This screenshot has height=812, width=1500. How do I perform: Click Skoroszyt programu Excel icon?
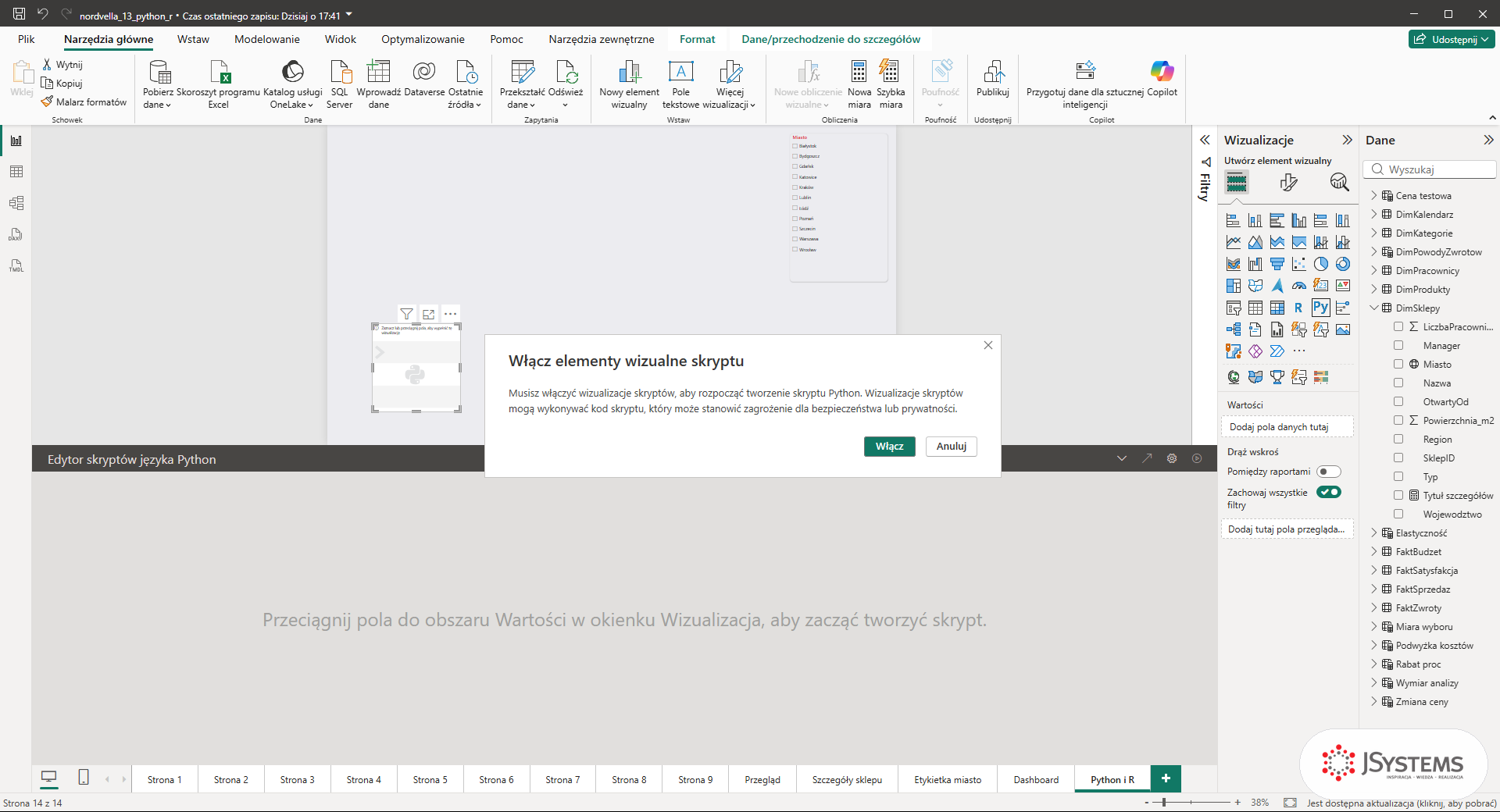tap(219, 84)
